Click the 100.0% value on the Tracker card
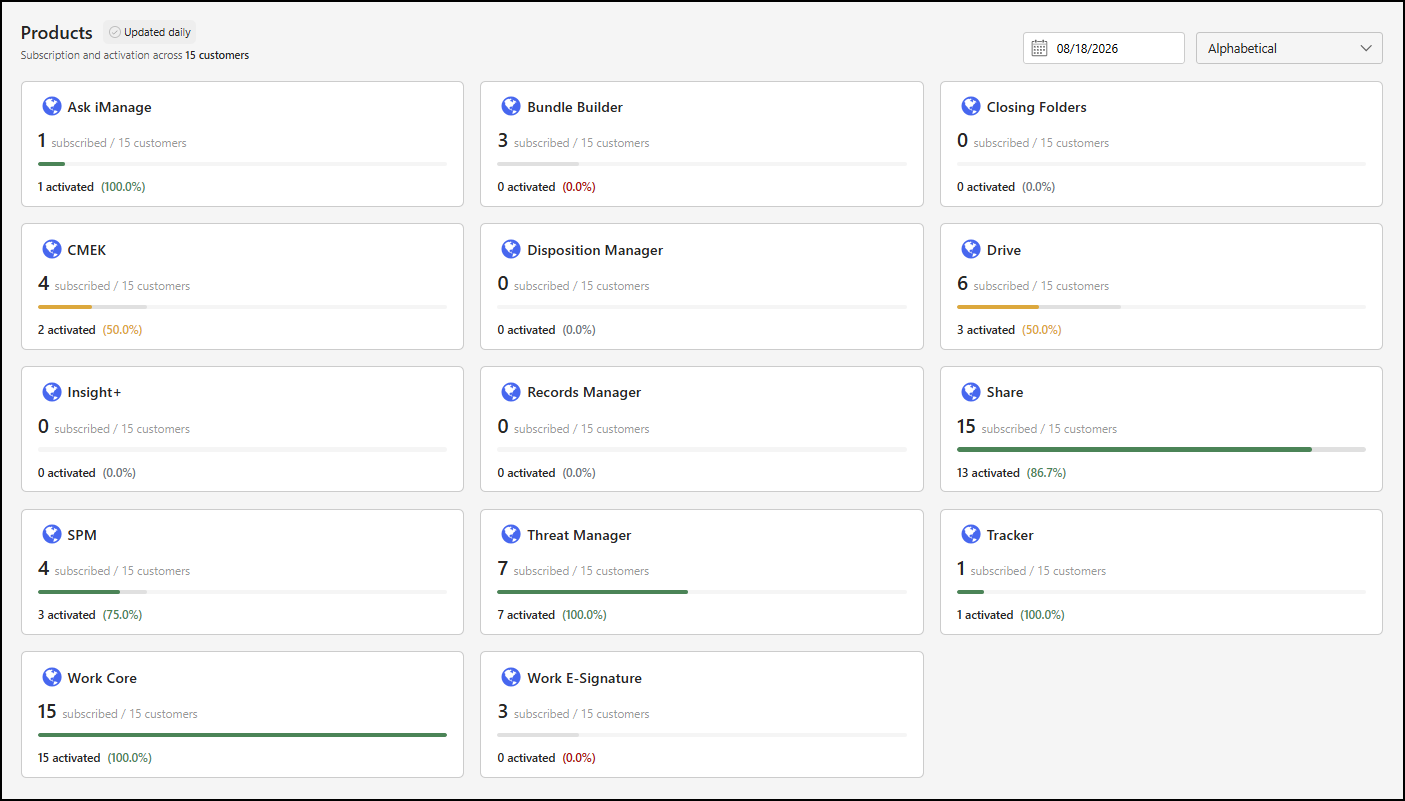Screen dimensions: 1405x801 click(x=1042, y=615)
